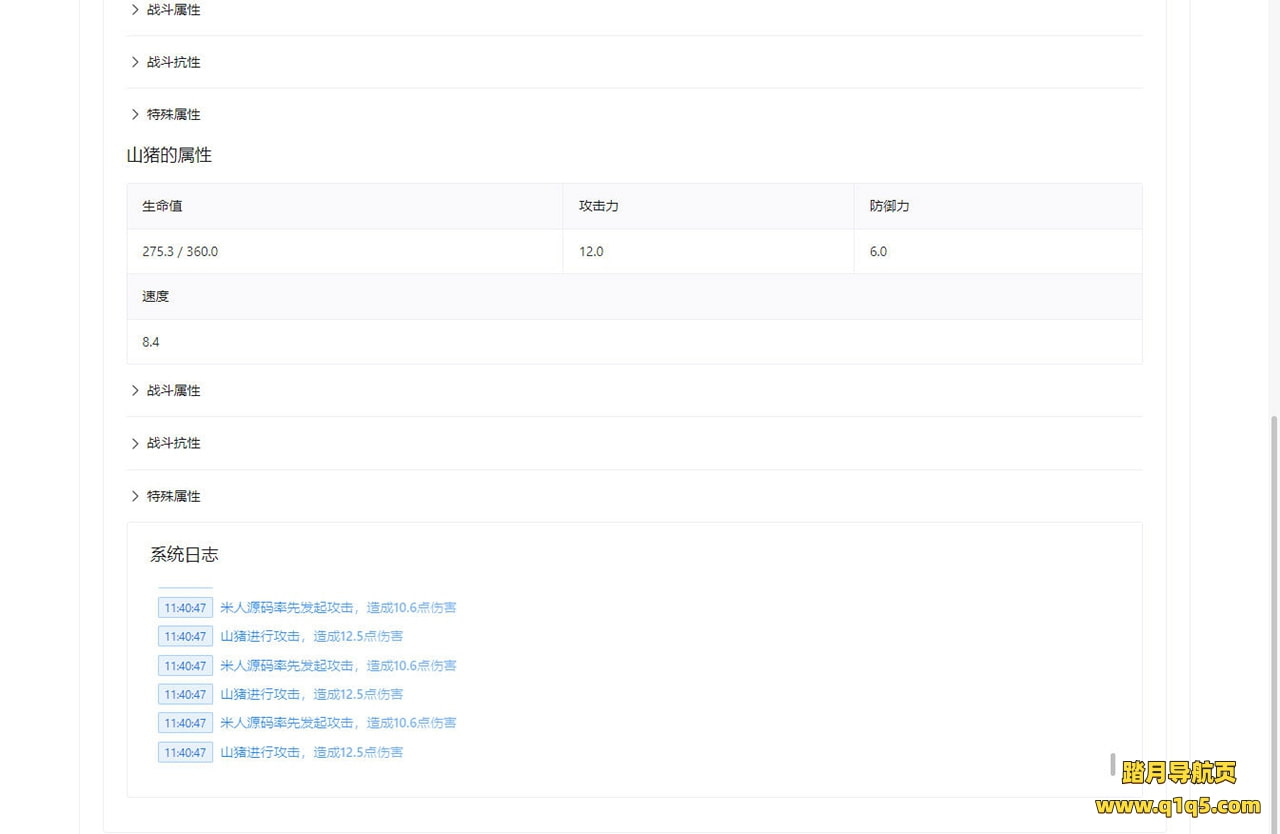Click the 防御力 table header cell
Screen dimensions: 1280x834
[x=889, y=206]
